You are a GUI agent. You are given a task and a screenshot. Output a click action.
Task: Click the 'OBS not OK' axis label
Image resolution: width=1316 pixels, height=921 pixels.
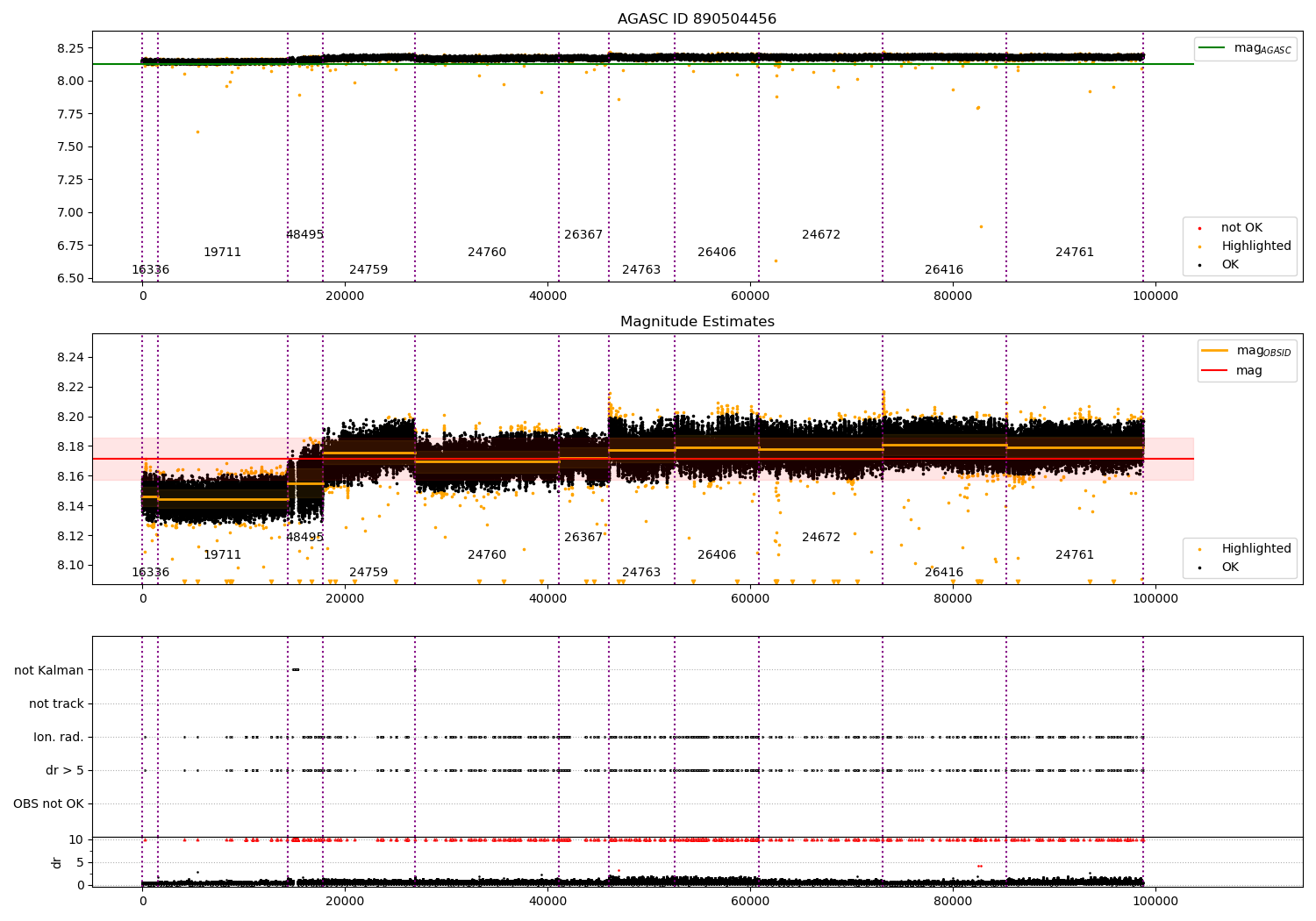tap(49, 804)
